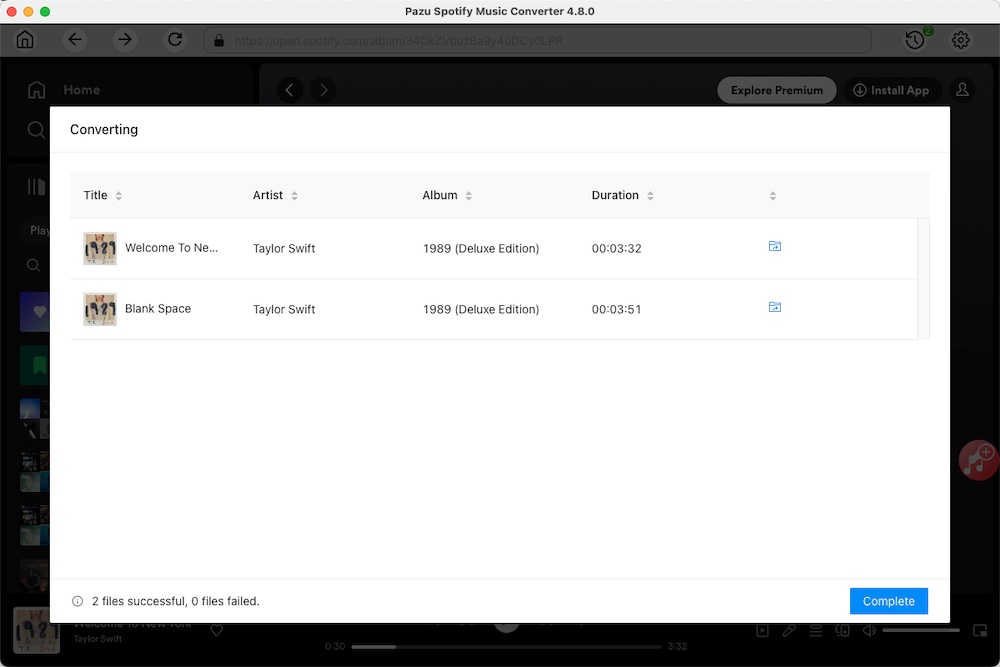The image size is (1000, 667).
Task: Click the Complete button
Action: (888, 601)
